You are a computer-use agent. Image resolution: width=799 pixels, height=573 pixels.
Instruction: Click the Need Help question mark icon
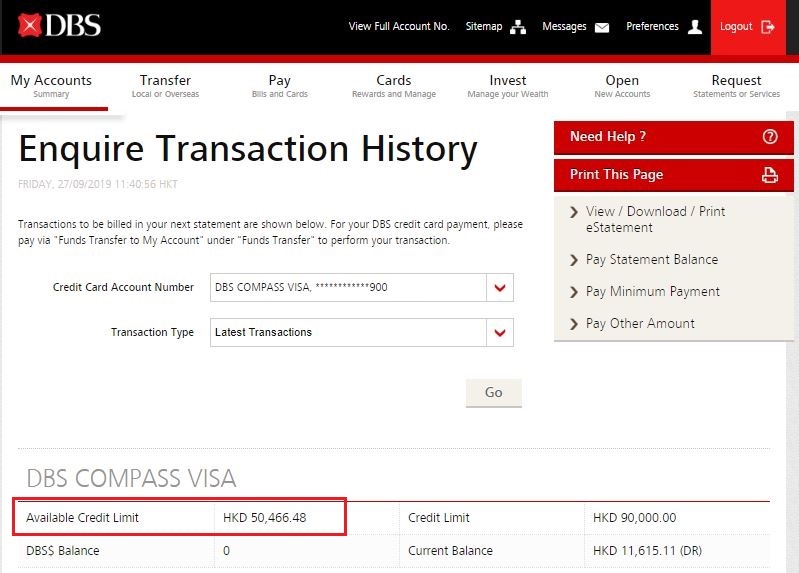click(x=769, y=137)
